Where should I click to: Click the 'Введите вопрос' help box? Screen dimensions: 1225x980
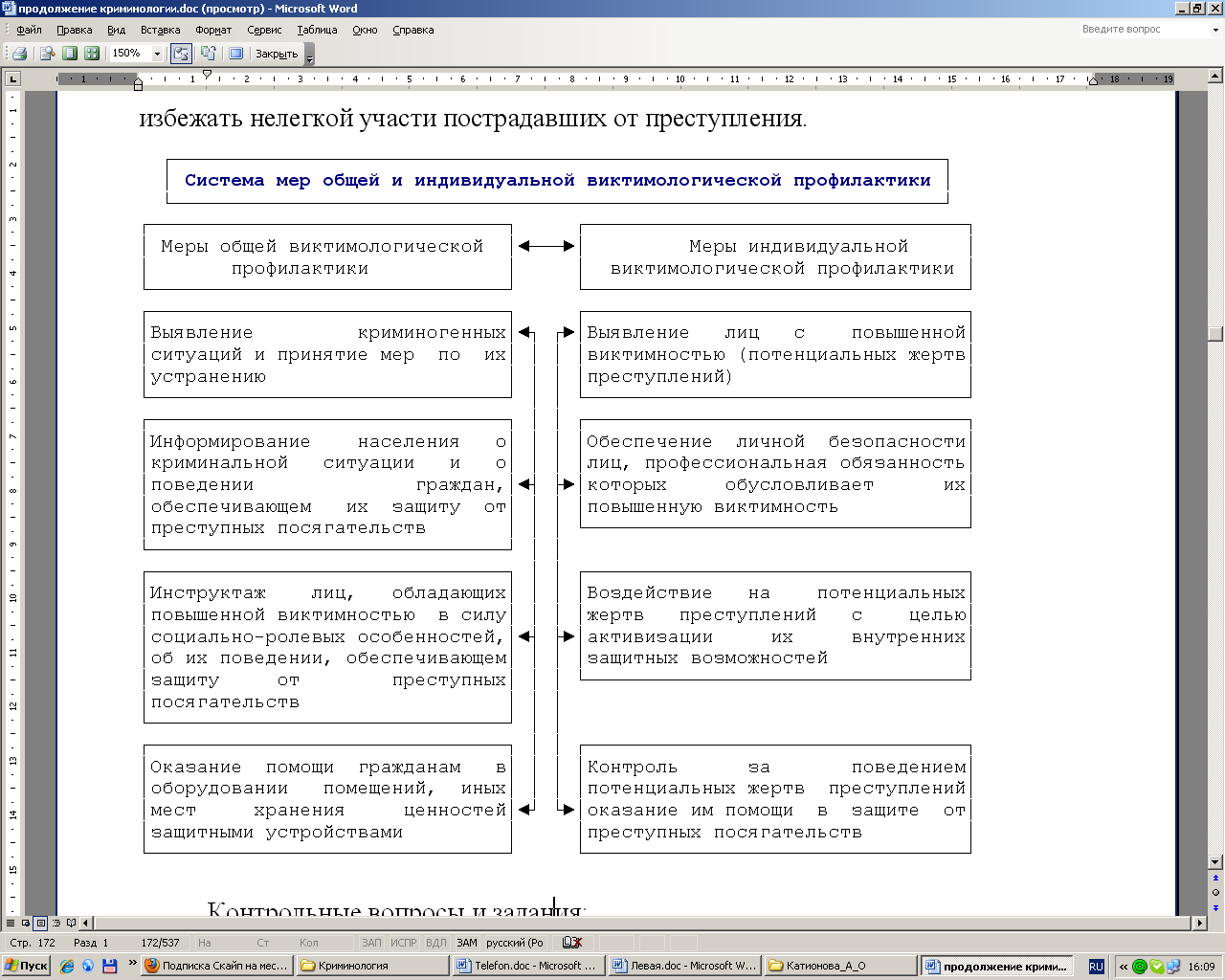point(1144,30)
